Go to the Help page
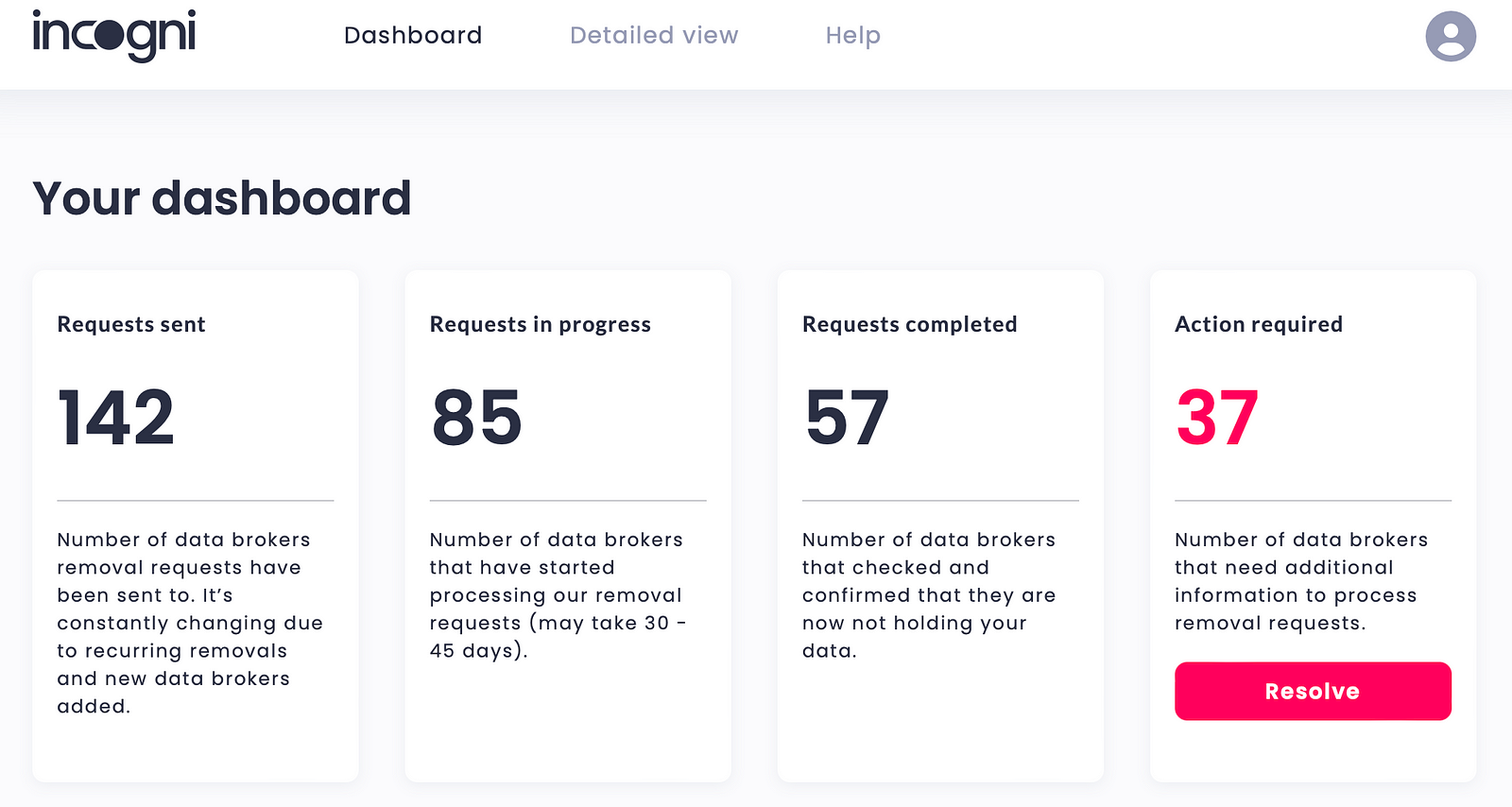Viewport: 1512px width, 807px height. 852,35
